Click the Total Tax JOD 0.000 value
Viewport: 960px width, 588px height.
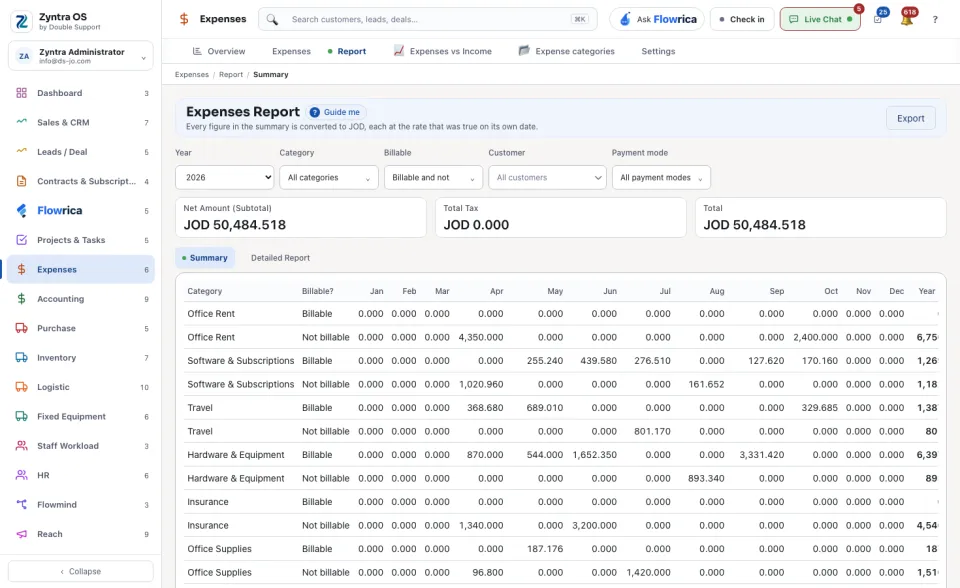click(476, 225)
